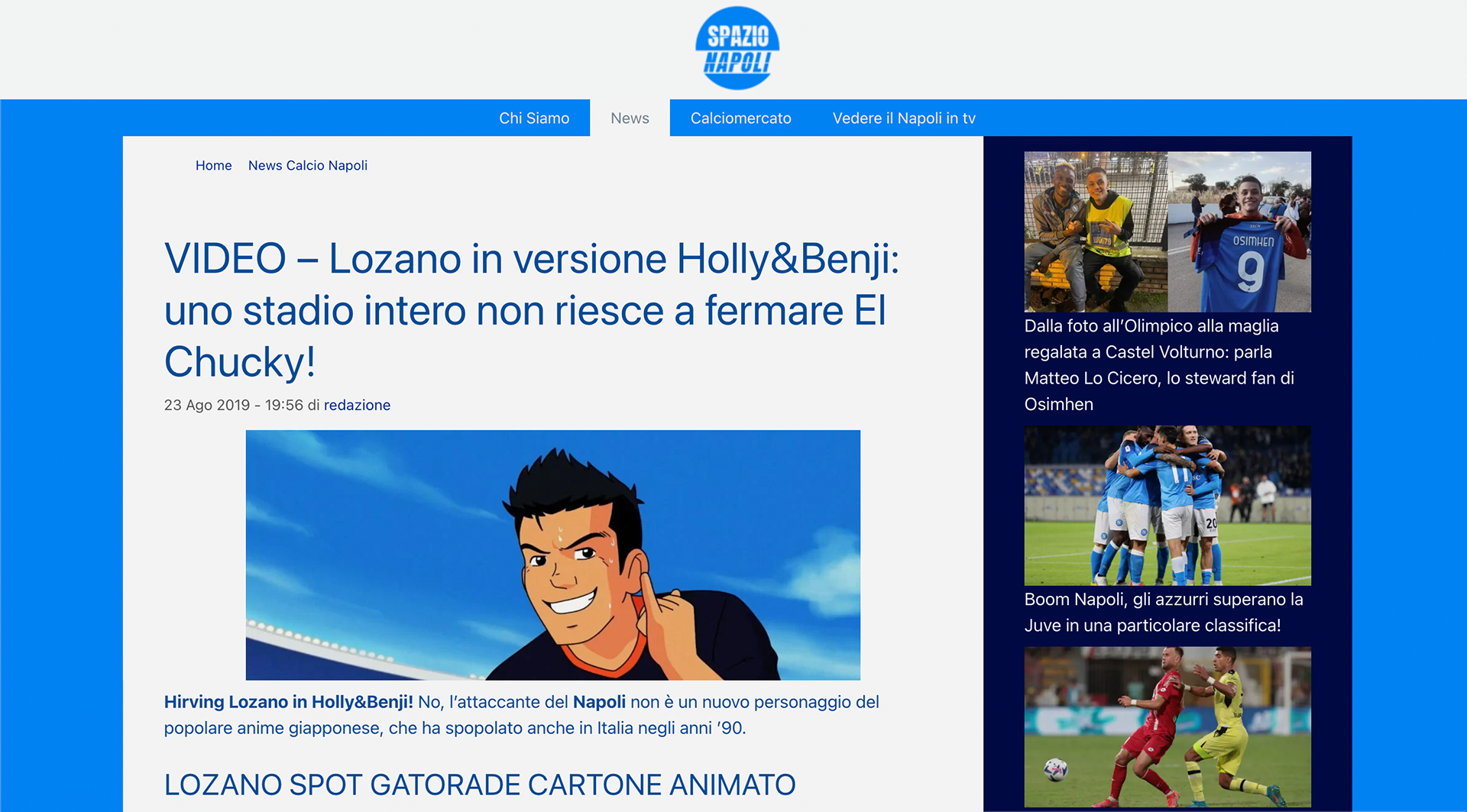Click Hirving Lozano in Holly&Benji bold text
The image size is (1467, 812).
288,702
